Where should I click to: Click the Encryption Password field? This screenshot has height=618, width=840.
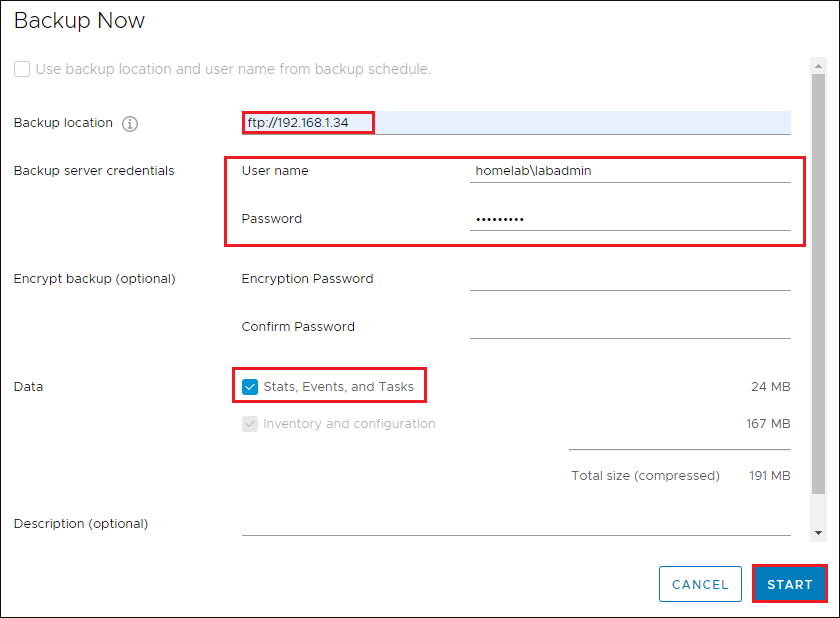[630, 279]
